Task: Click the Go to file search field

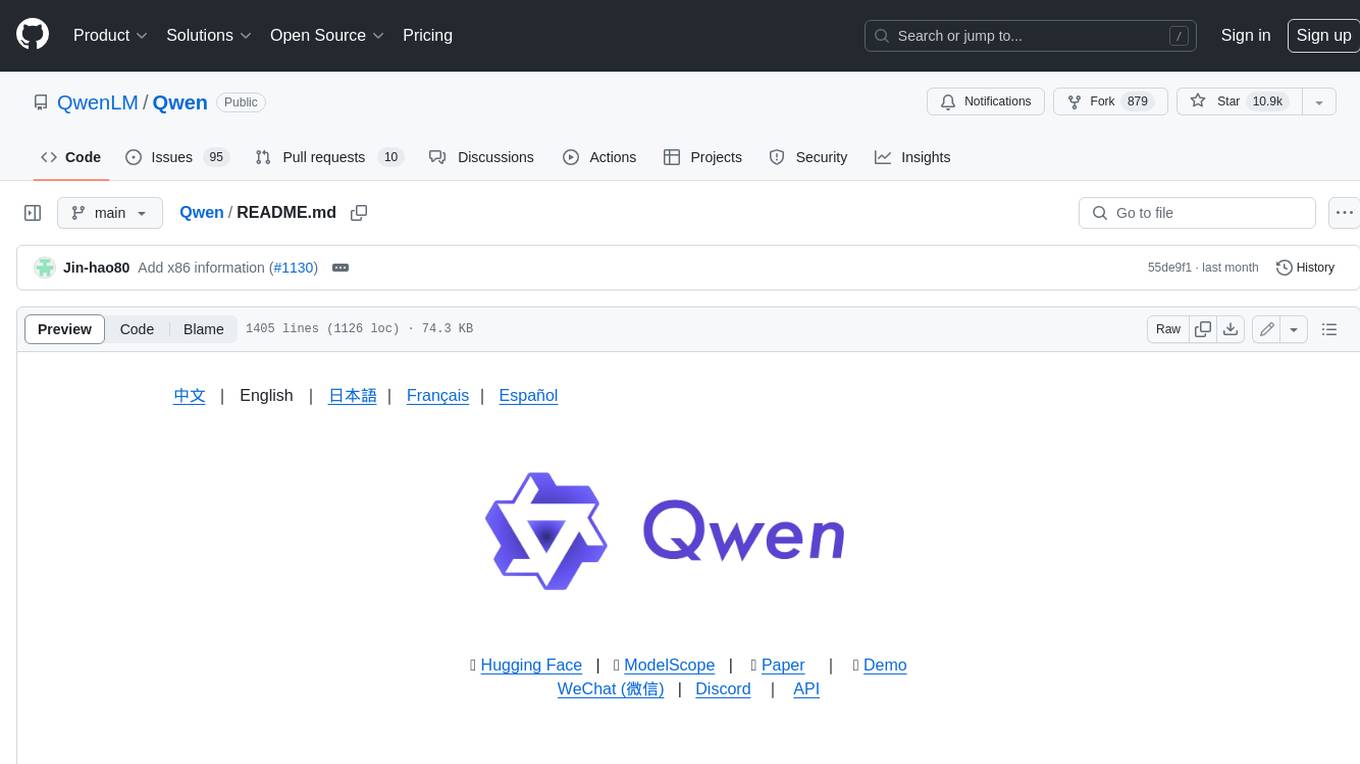Action: [x=1197, y=213]
